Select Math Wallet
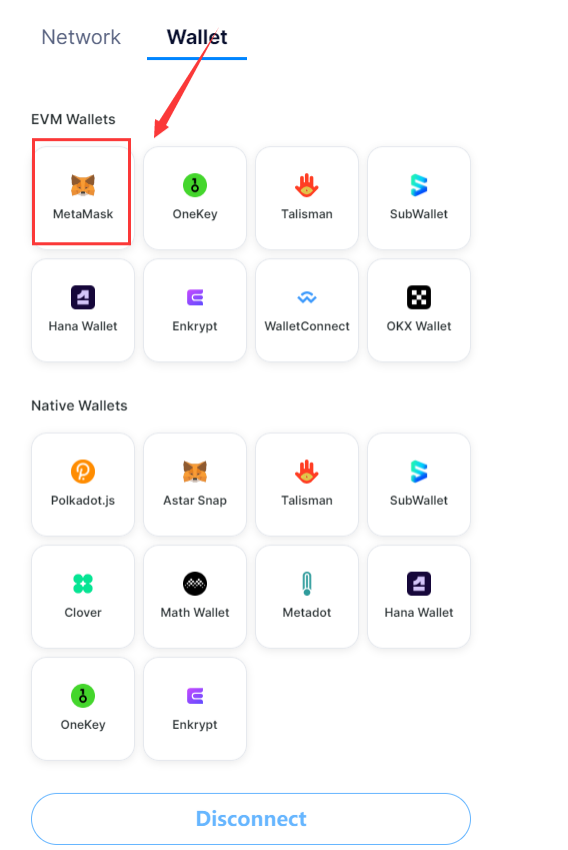This screenshot has width=568, height=850. [195, 596]
